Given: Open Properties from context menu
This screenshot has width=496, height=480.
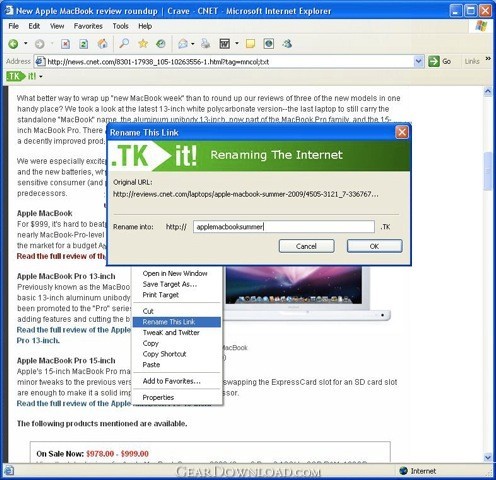Looking at the screenshot, I should [177, 397].
